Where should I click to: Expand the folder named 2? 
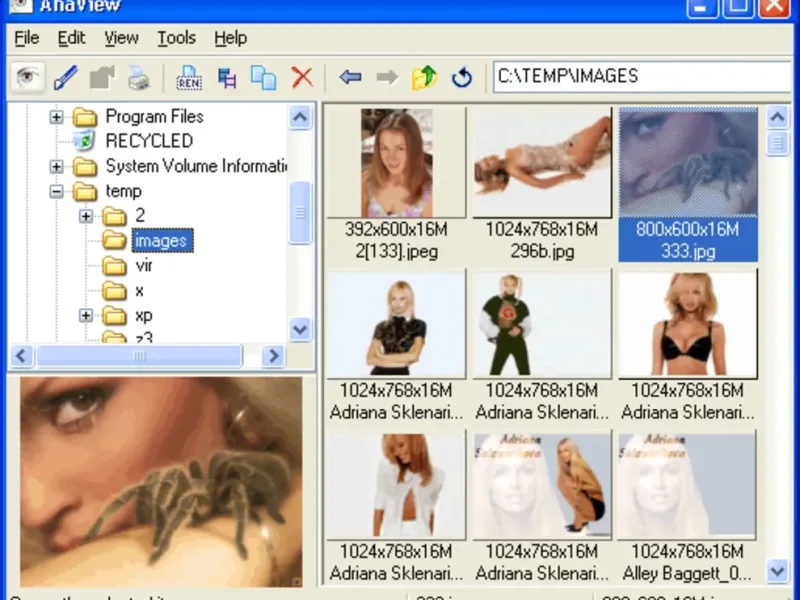click(86, 216)
